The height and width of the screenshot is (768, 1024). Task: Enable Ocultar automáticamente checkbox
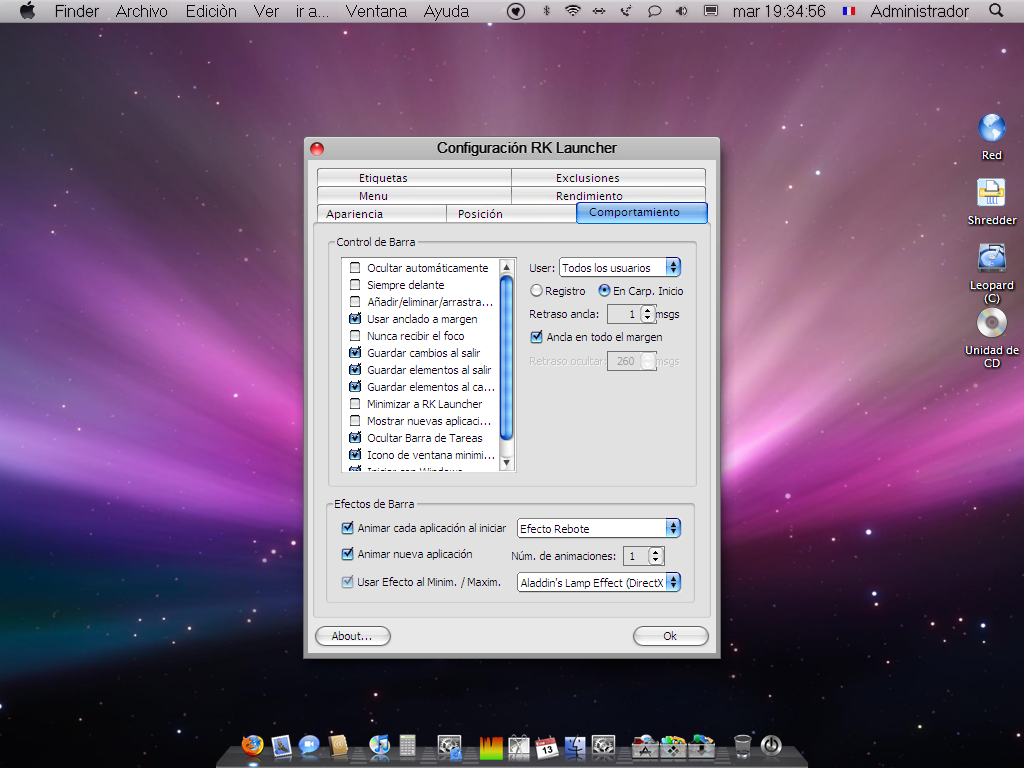pyautogui.click(x=355, y=268)
